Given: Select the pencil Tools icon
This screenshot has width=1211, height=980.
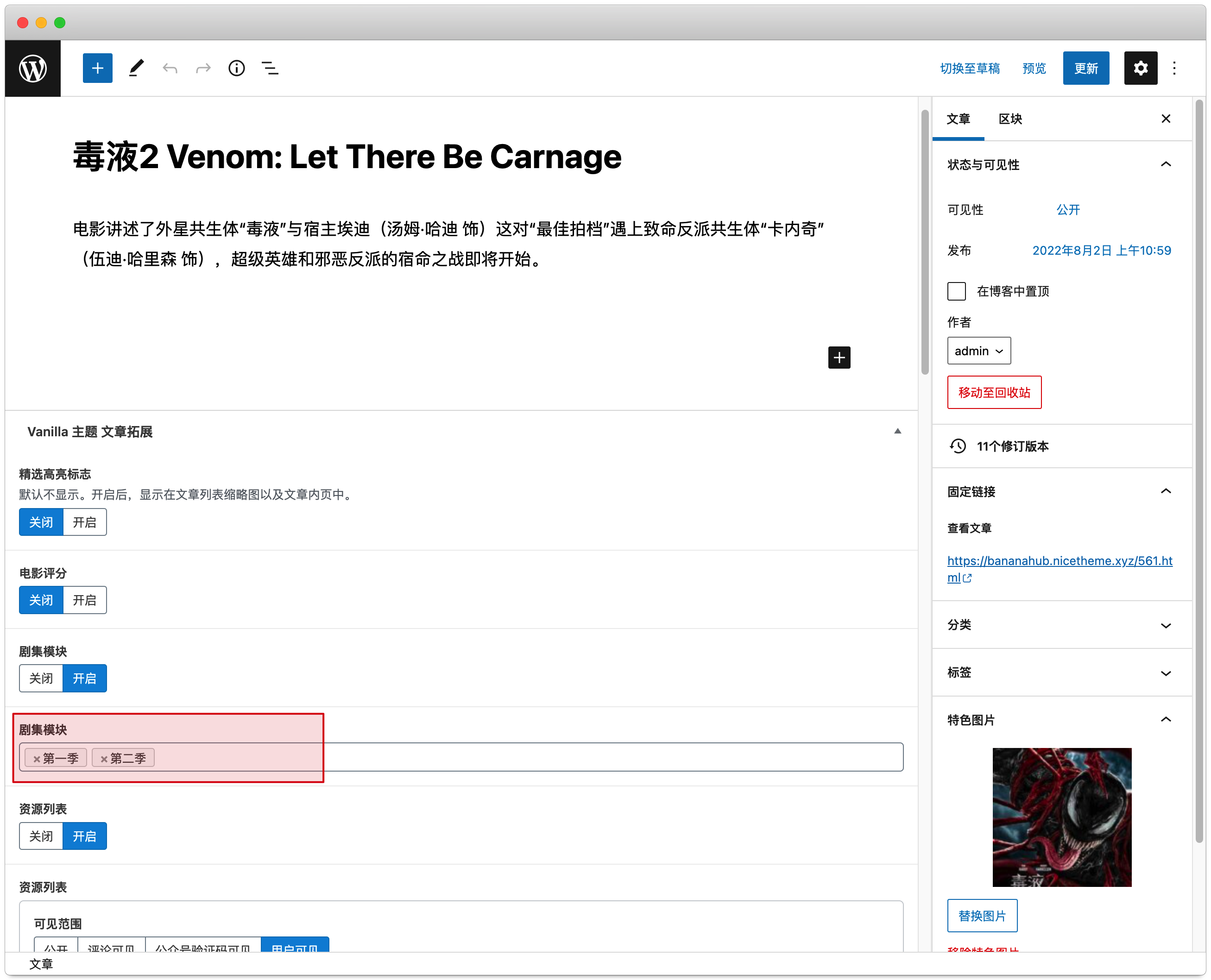Looking at the screenshot, I should [x=135, y=68].
